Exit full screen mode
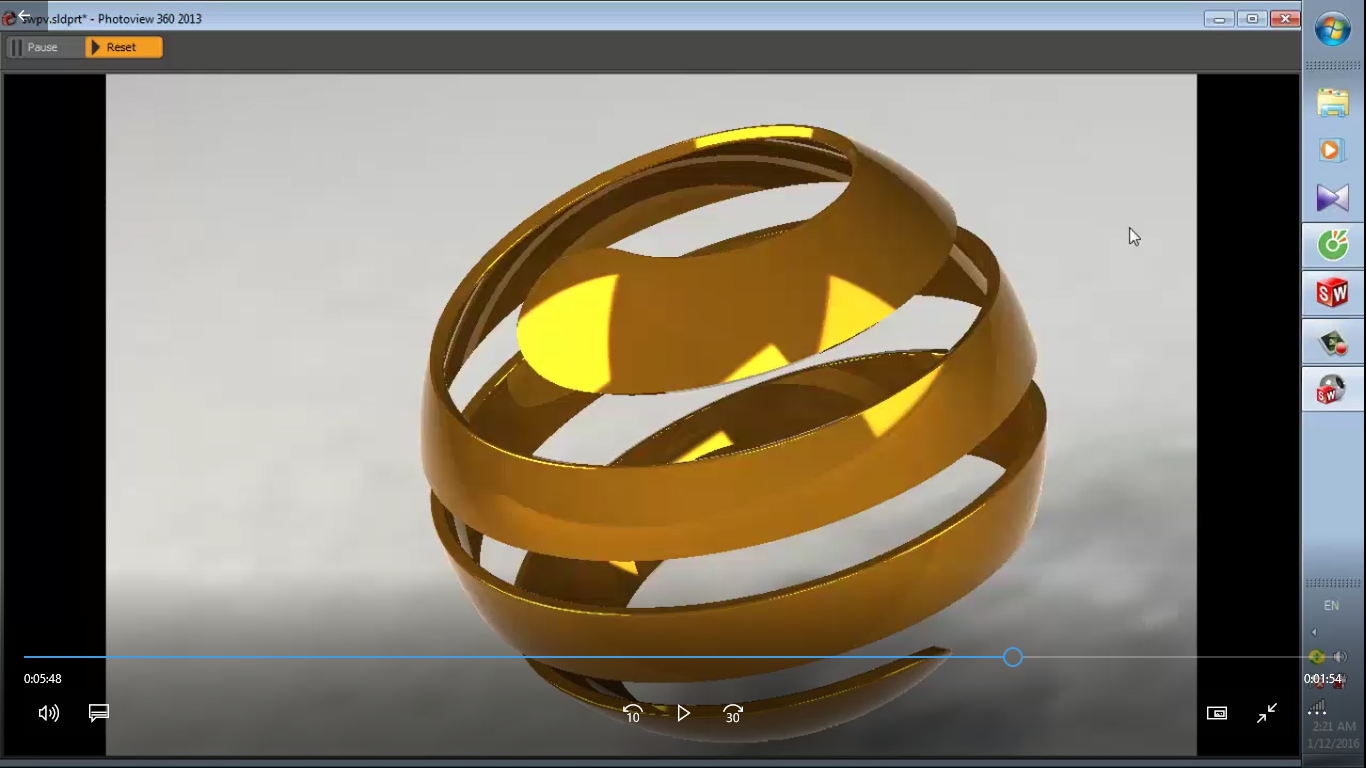The image size is (1366, 768). pyautogui.click(x=1267, y=713)
